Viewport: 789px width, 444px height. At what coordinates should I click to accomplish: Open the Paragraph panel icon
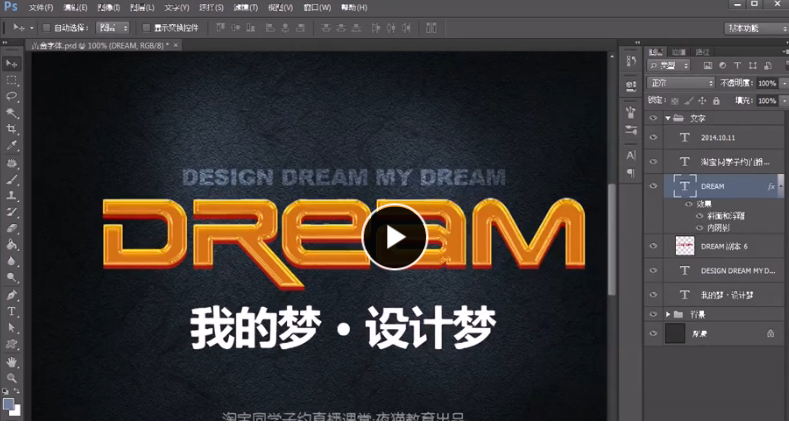630,173
